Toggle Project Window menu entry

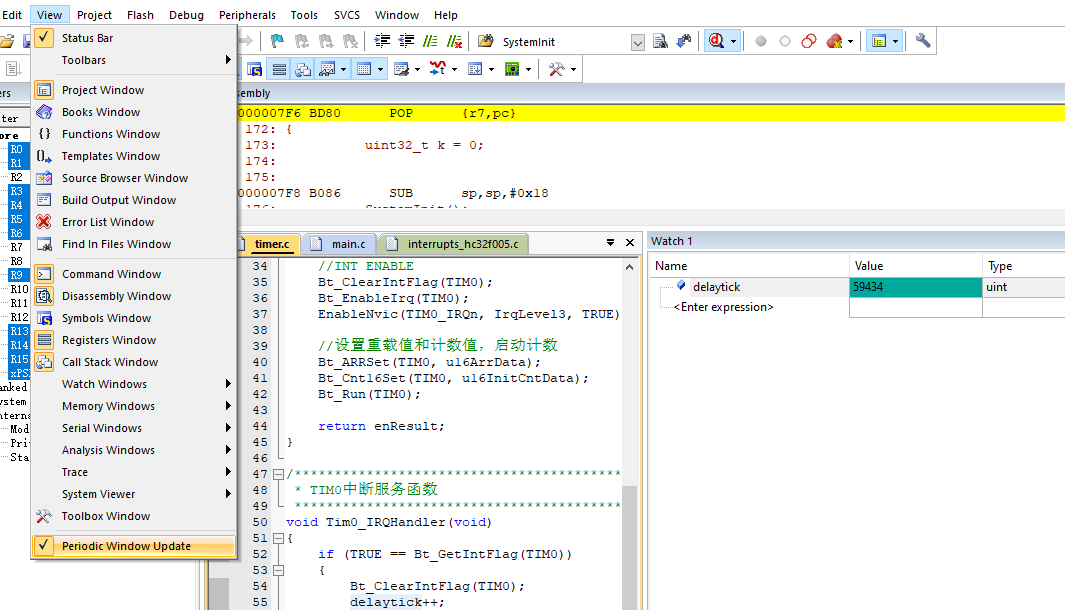click(x=134, y=90)
